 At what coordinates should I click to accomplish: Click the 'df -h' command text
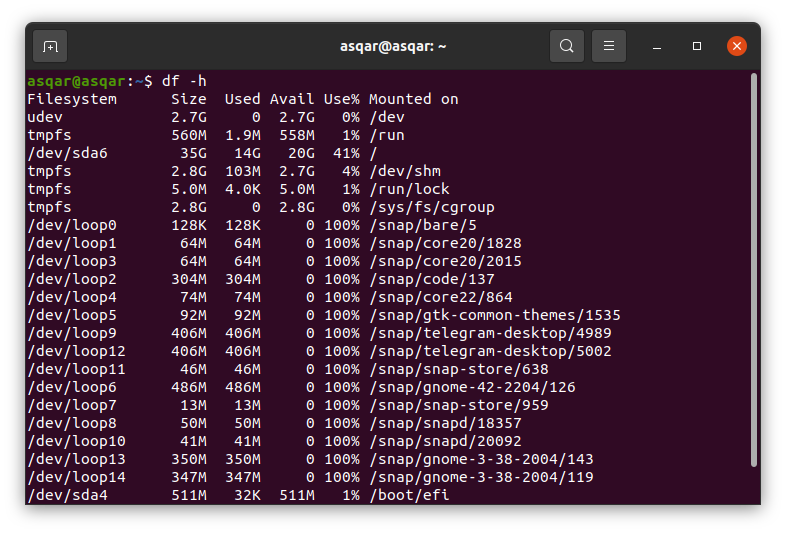(x=184, y=81)
